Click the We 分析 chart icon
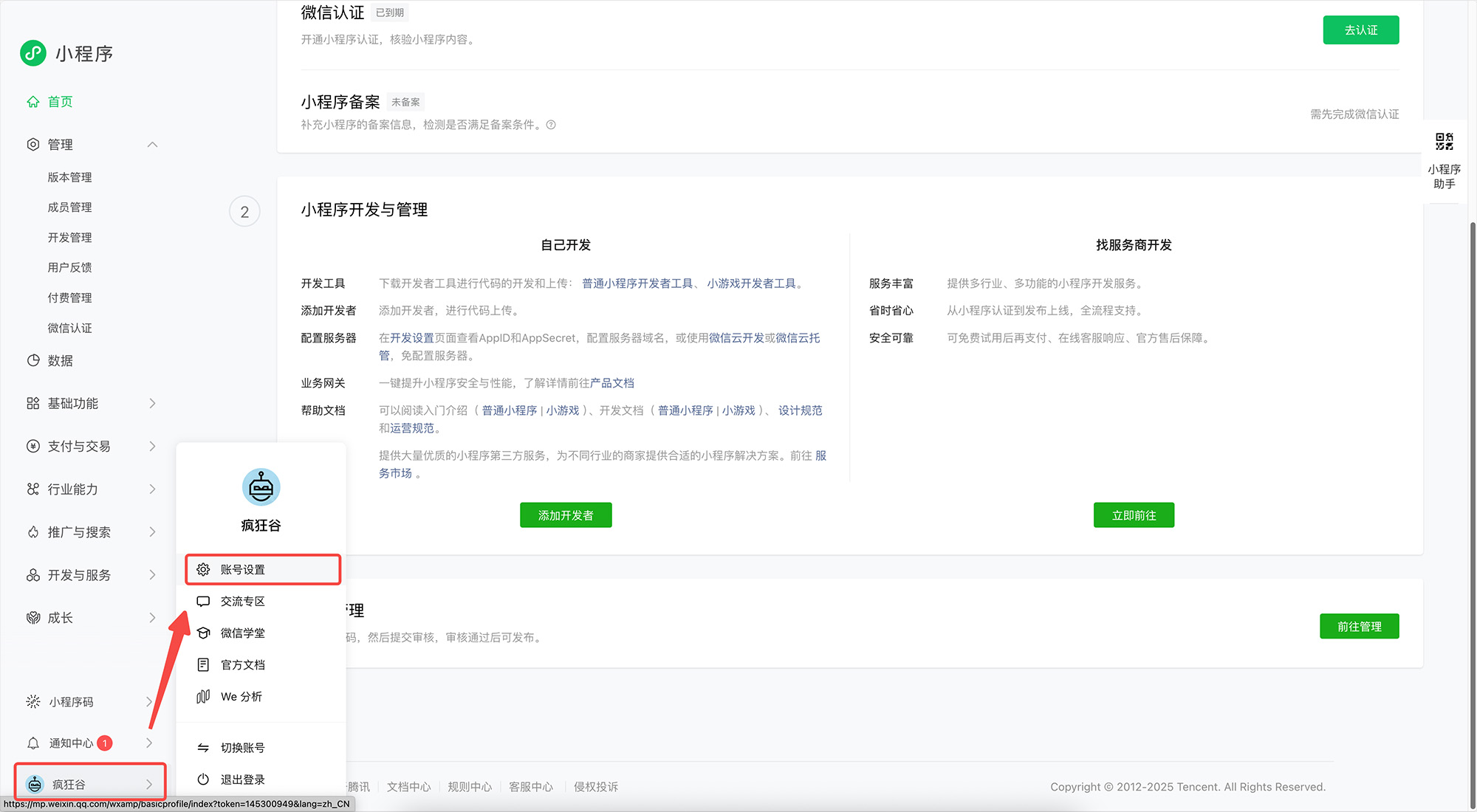The width and height of the screenshot is (1477, 812). click(204, 697)
